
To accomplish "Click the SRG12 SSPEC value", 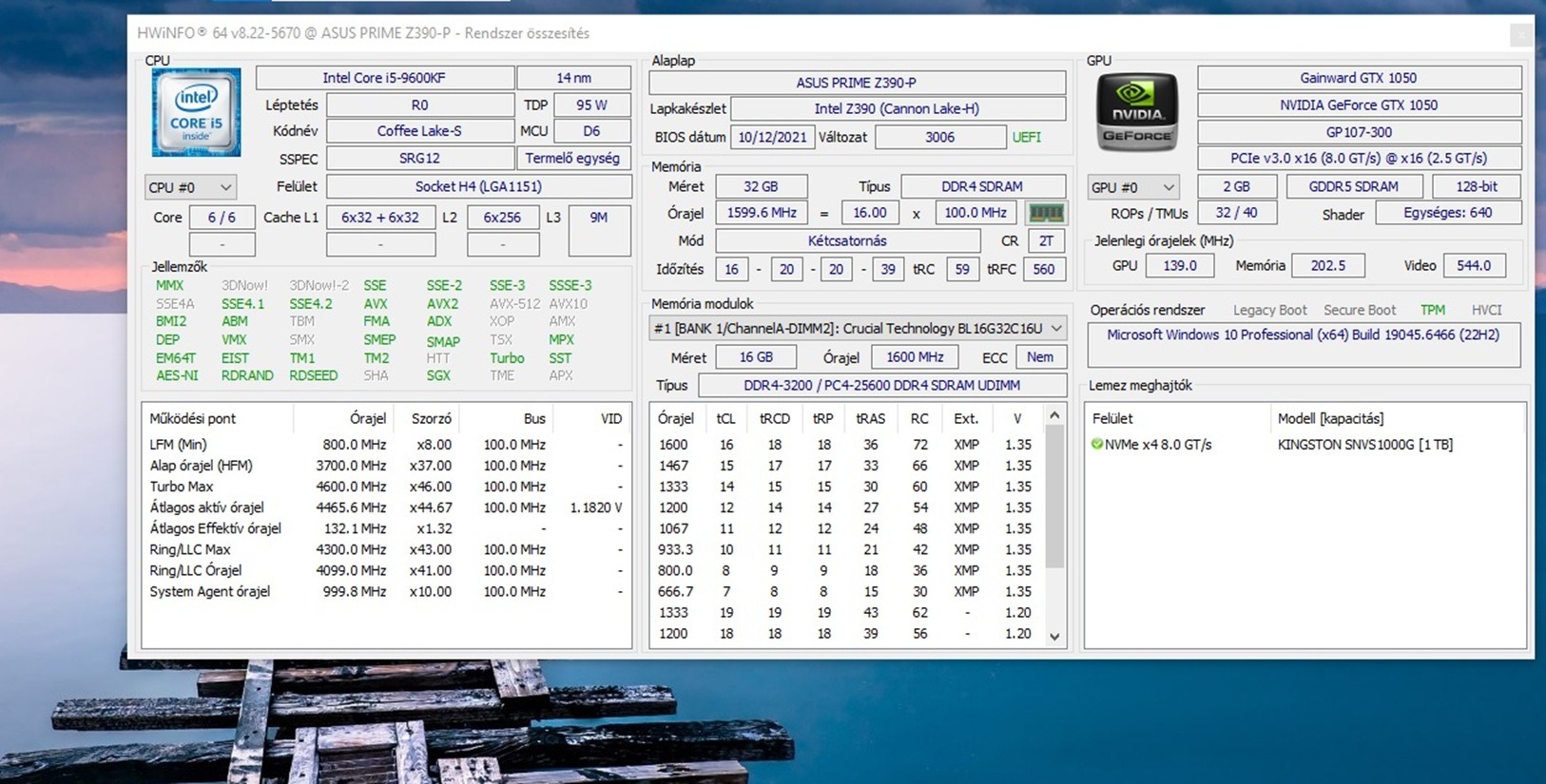I will pos(419,158).
